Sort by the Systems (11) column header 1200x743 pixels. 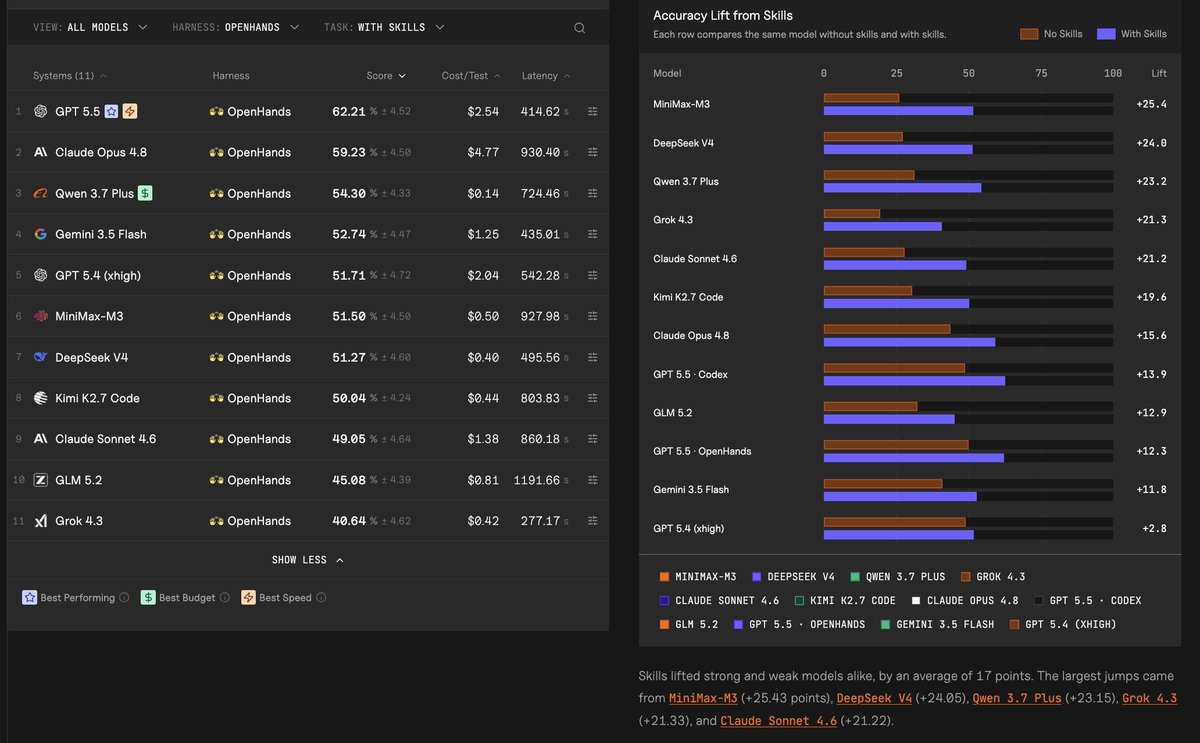70,76
